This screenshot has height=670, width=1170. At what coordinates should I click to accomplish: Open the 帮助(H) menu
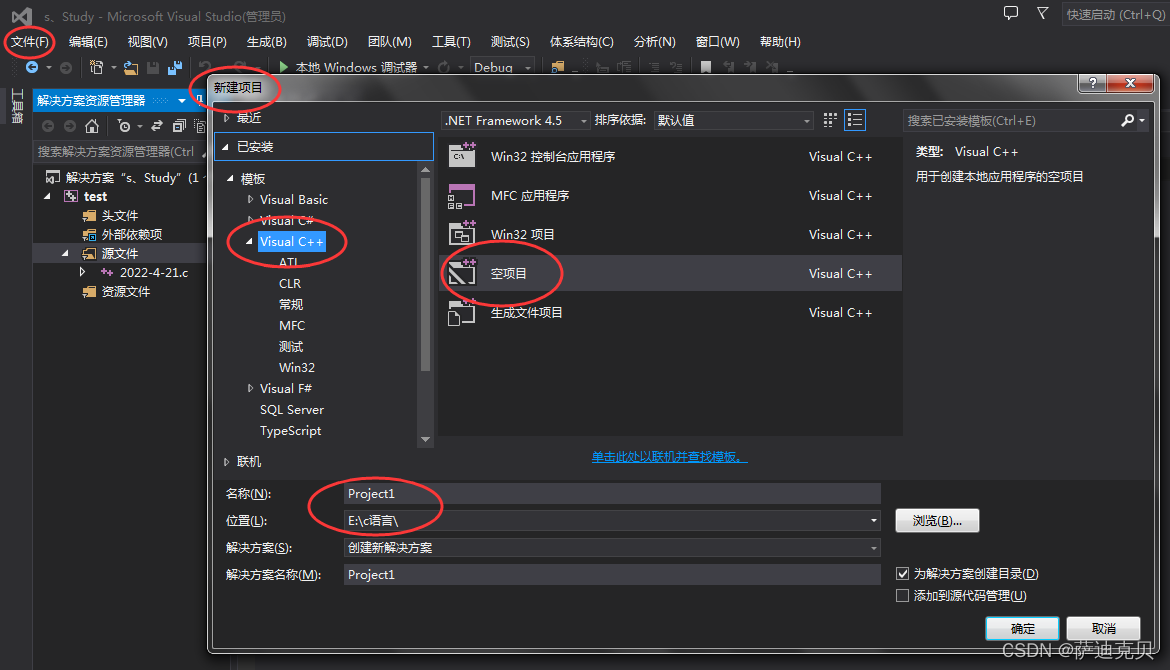780,42
